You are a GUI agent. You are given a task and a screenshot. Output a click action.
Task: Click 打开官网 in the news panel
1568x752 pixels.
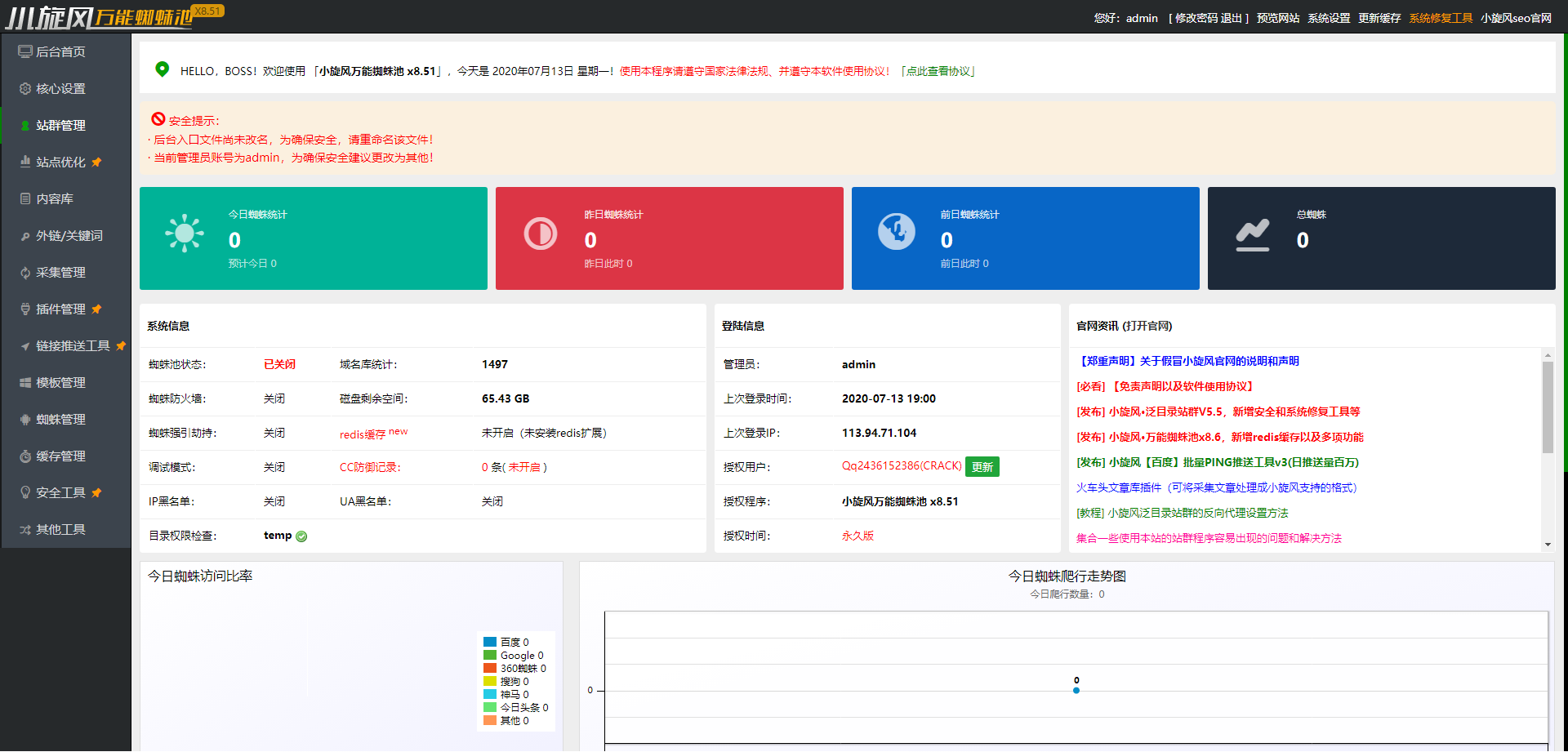click(x=1147, y=326)
